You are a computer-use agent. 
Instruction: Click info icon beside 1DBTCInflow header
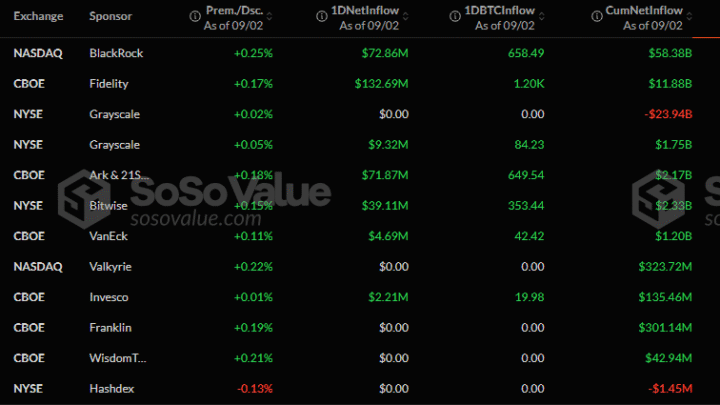[458, 11]
